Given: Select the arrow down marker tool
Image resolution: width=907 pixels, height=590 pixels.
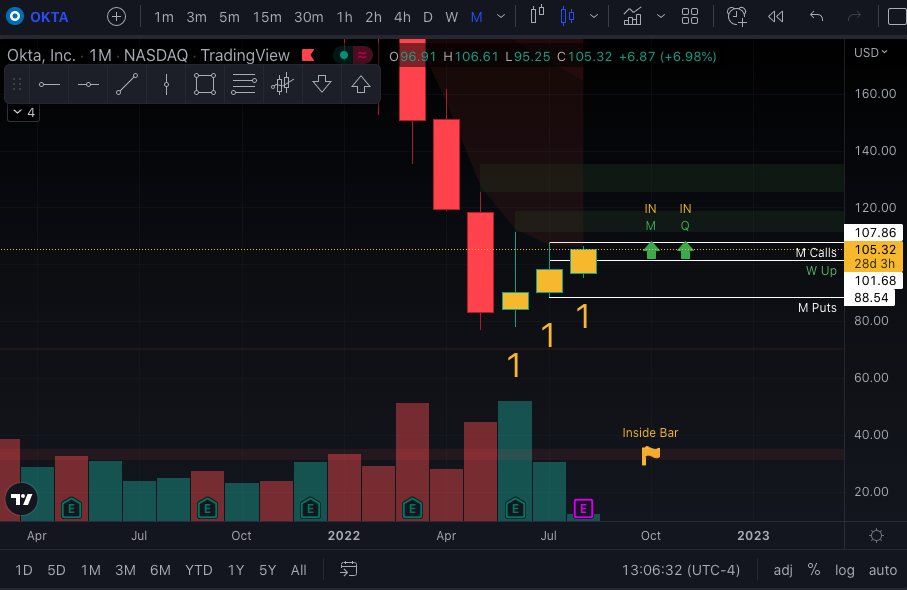Looking at the screenshot, I should (322, 84).
